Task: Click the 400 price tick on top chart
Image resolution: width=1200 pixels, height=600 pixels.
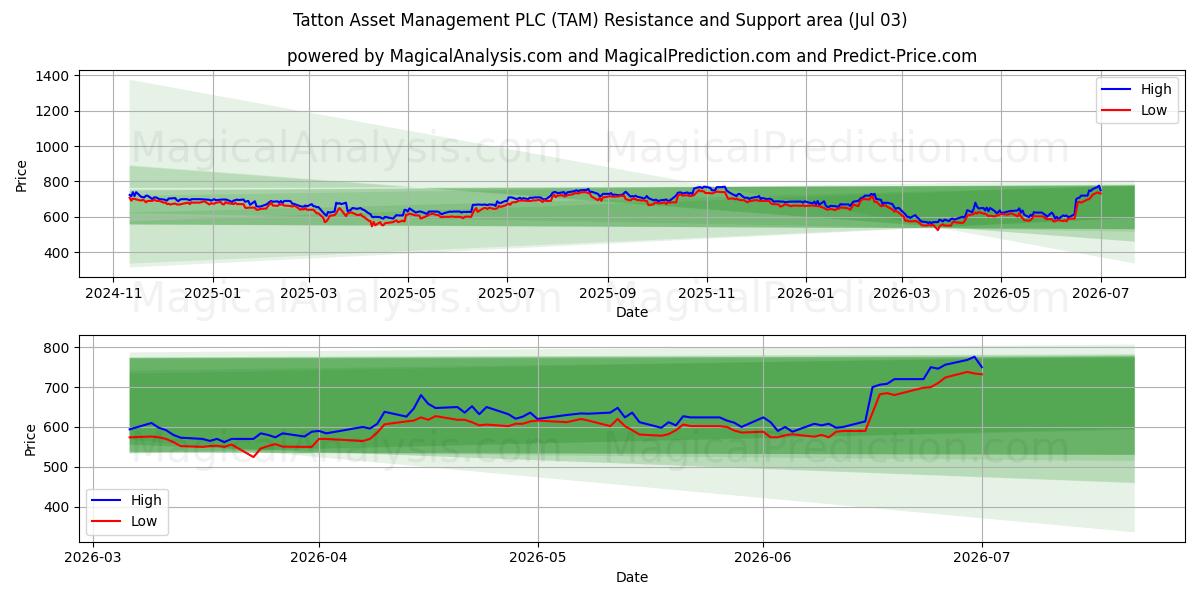Action: click(56, 253)
